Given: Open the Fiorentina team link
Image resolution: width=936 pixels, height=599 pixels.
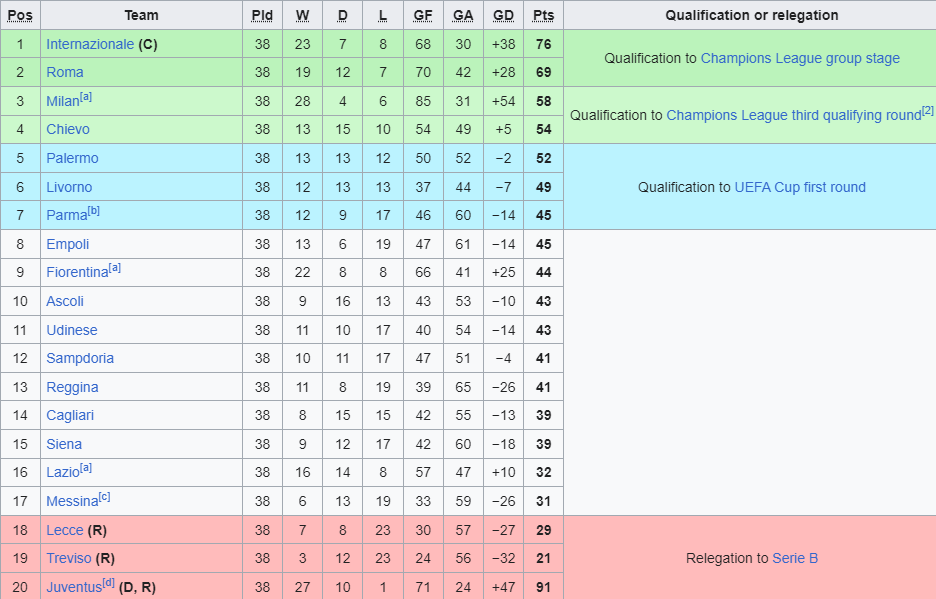Looking at the screenshot, I should click(78, 272).
